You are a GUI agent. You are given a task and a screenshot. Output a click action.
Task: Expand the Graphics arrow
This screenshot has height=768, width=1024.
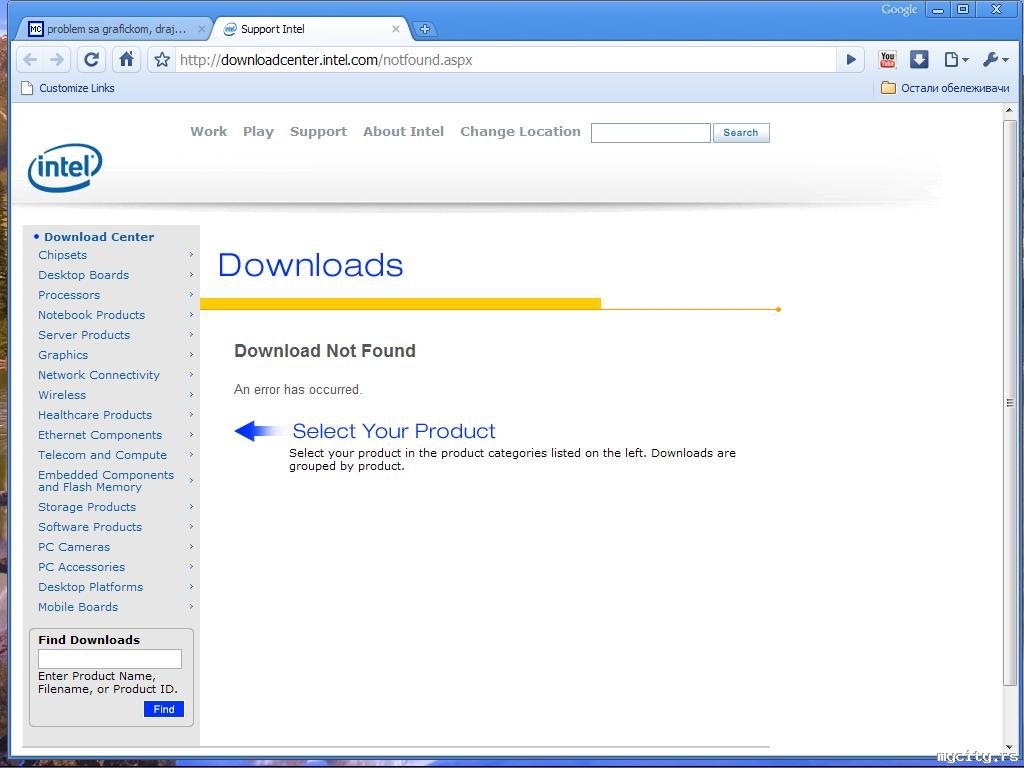[191, 355]
